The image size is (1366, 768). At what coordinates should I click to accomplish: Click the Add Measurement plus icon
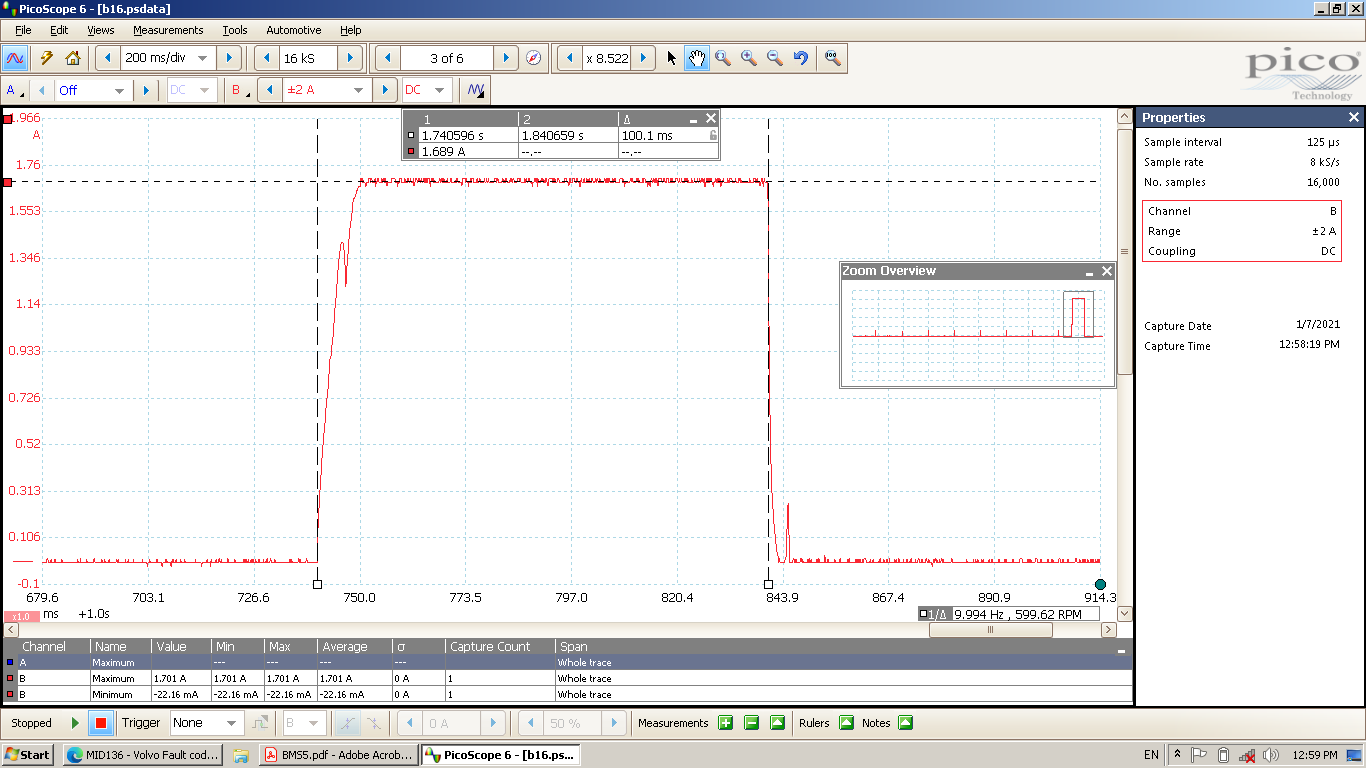click(725, 723)
